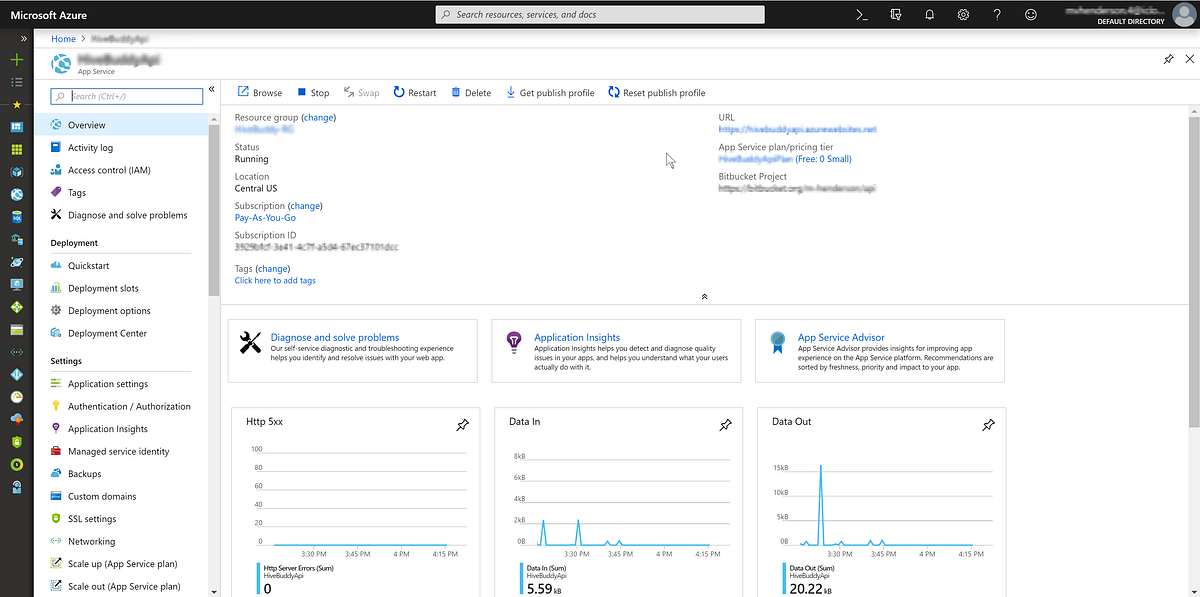Pin the Data In chart
The width and height of the screenshot is (1200, 597).
click(725, 424)
